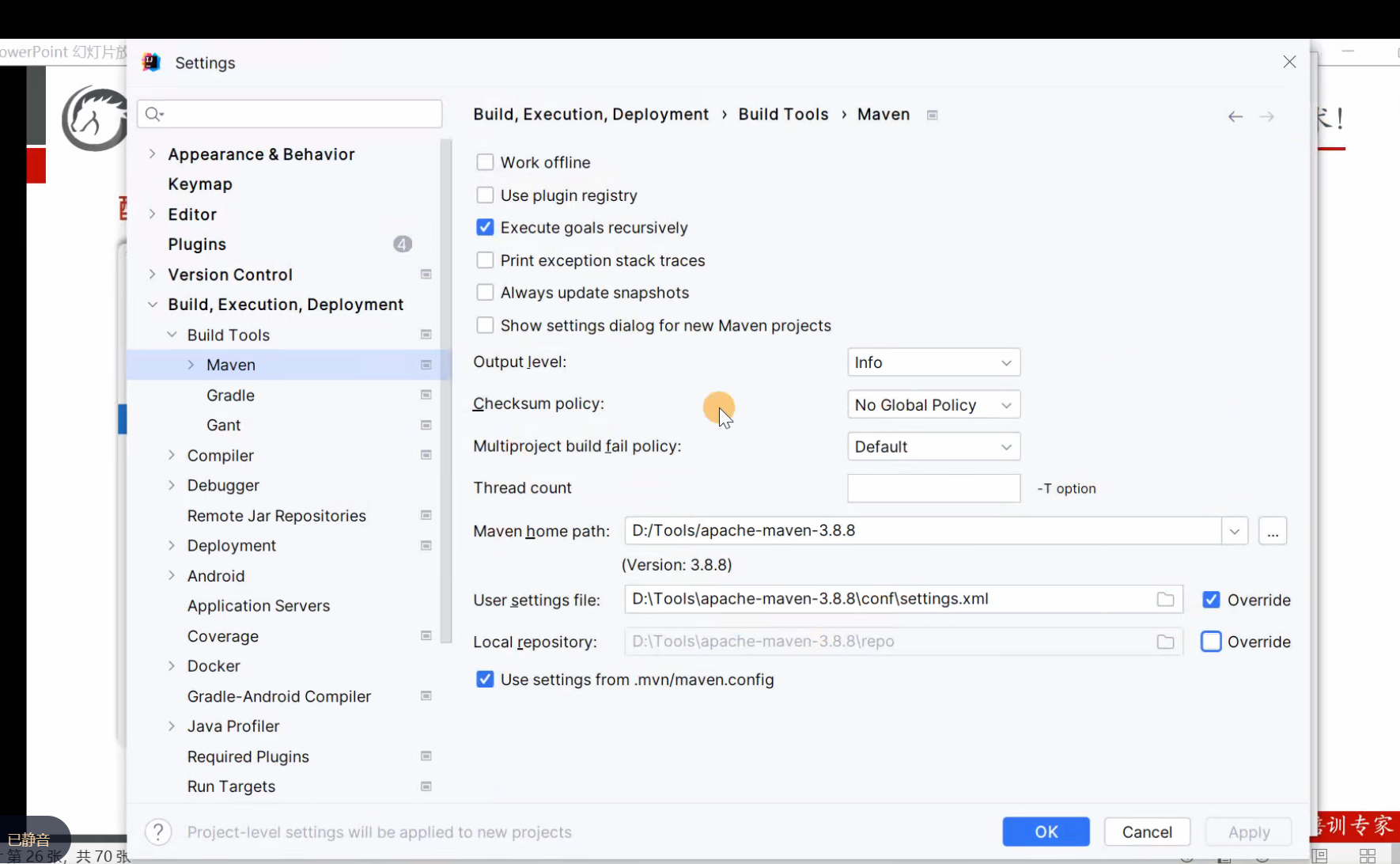
Task: Click the project-level icon on Gradle-Android Compiler row
Action: [x=426, y=696]
